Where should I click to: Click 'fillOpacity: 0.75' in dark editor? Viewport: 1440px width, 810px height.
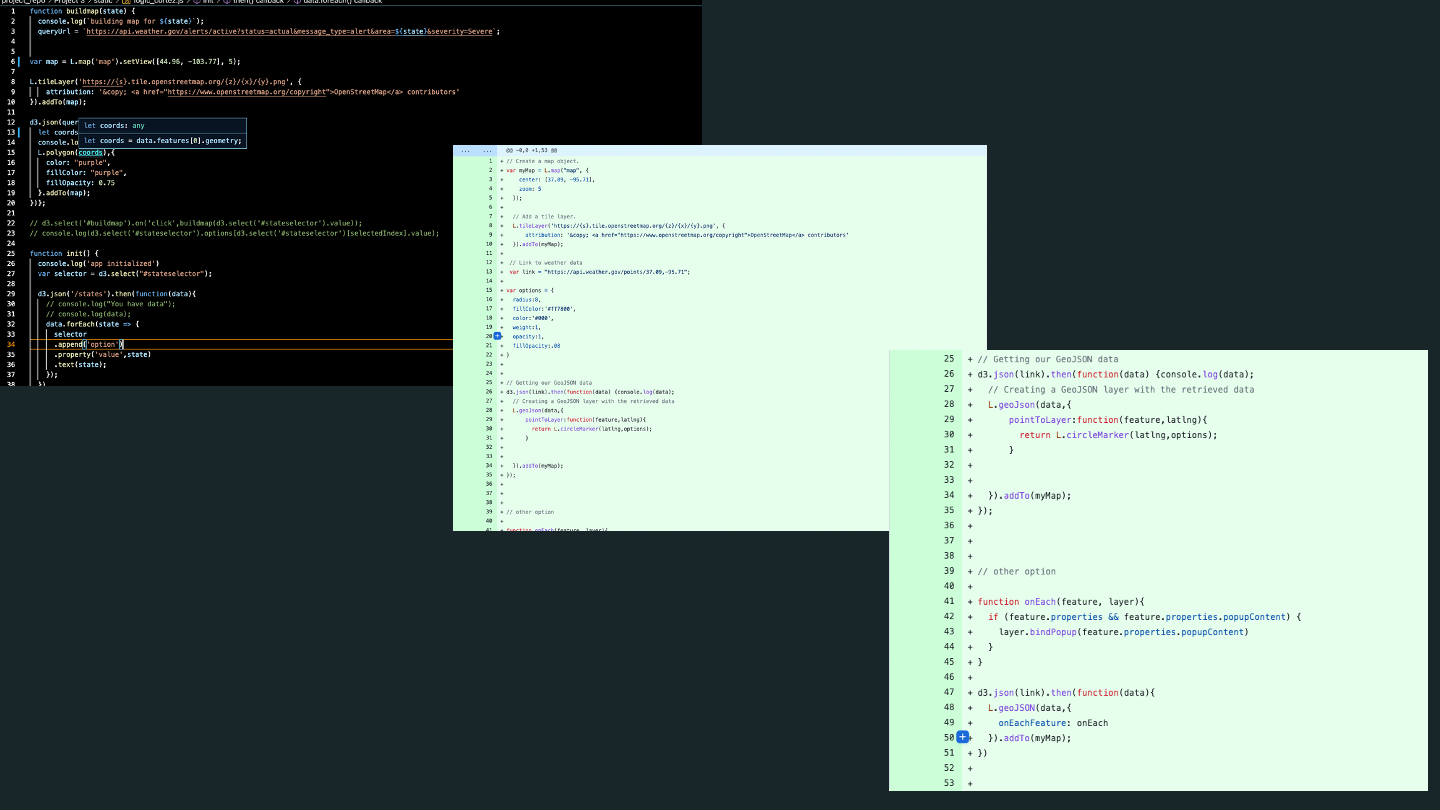[x=80, y=182]
